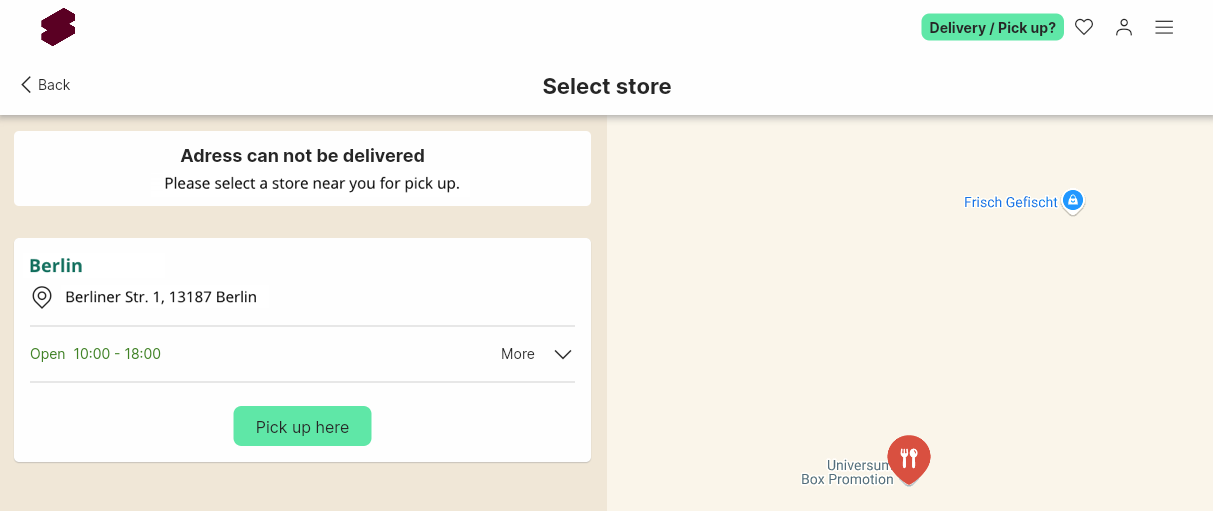Open the user account icon
This screenshot has width=1213, height=511.
(1124, 28)
